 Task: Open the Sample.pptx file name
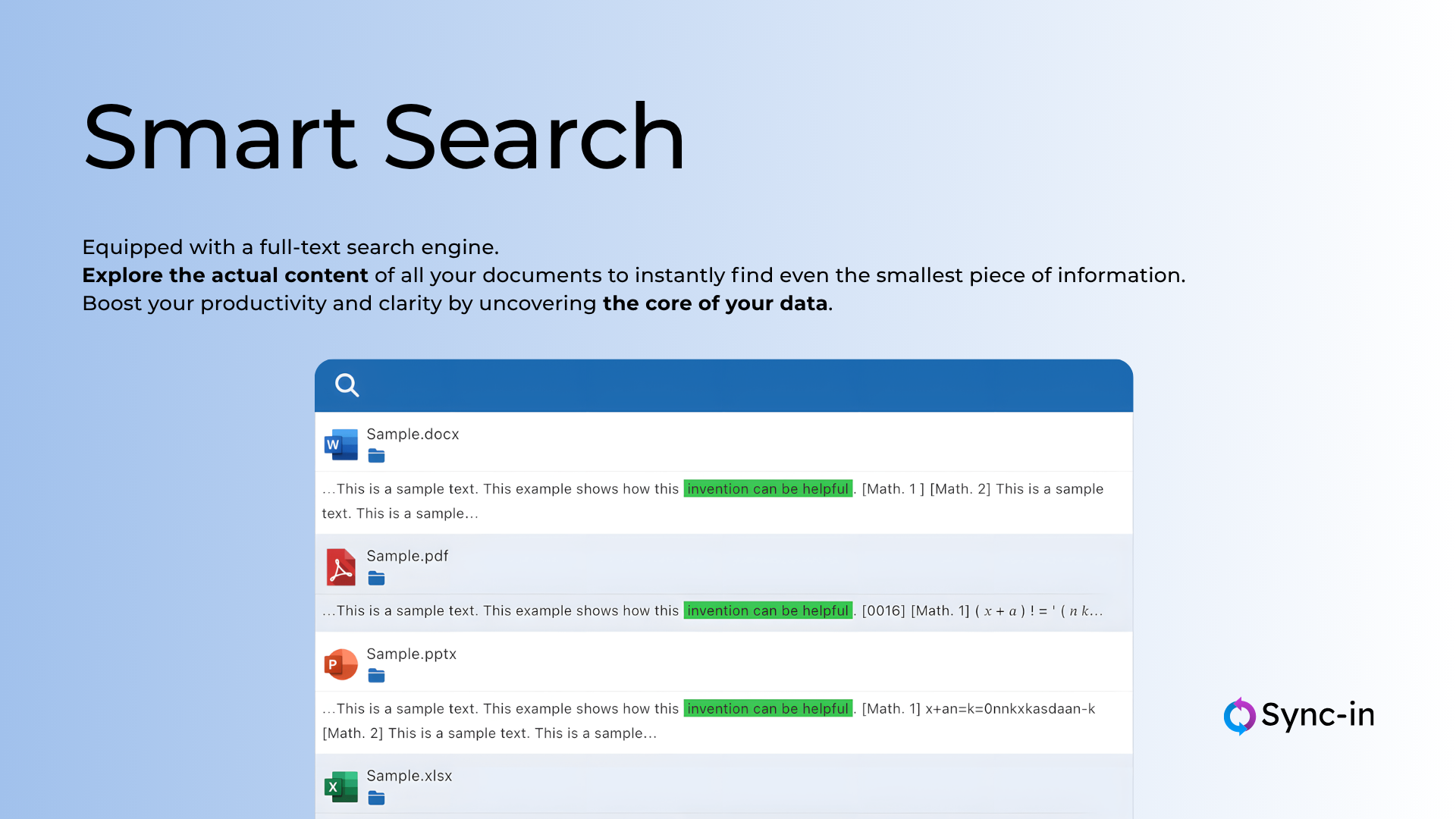tap(411, 654)
